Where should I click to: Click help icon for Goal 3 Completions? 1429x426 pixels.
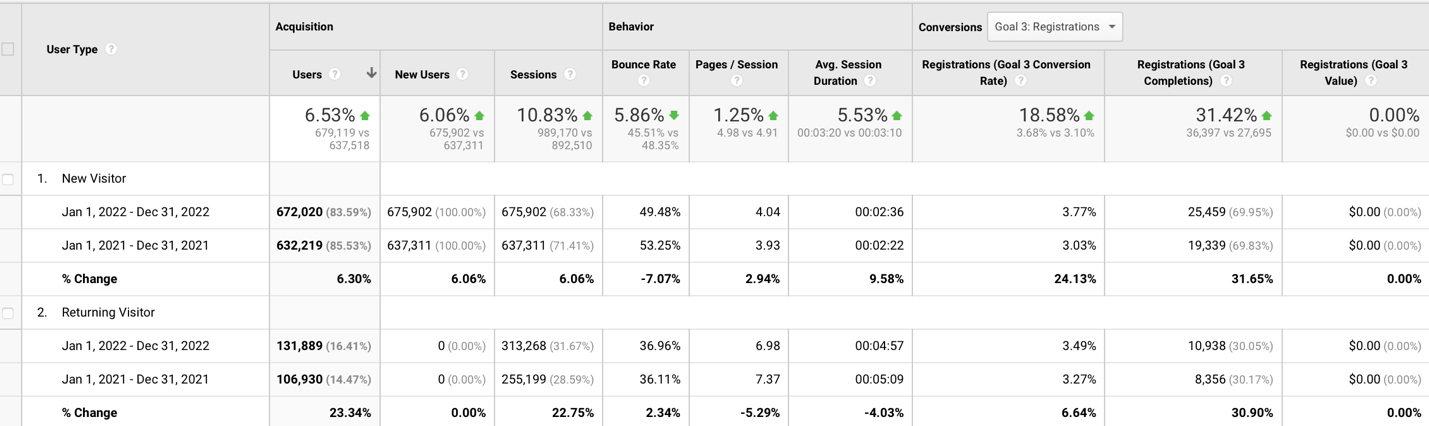coord(1226,81)
